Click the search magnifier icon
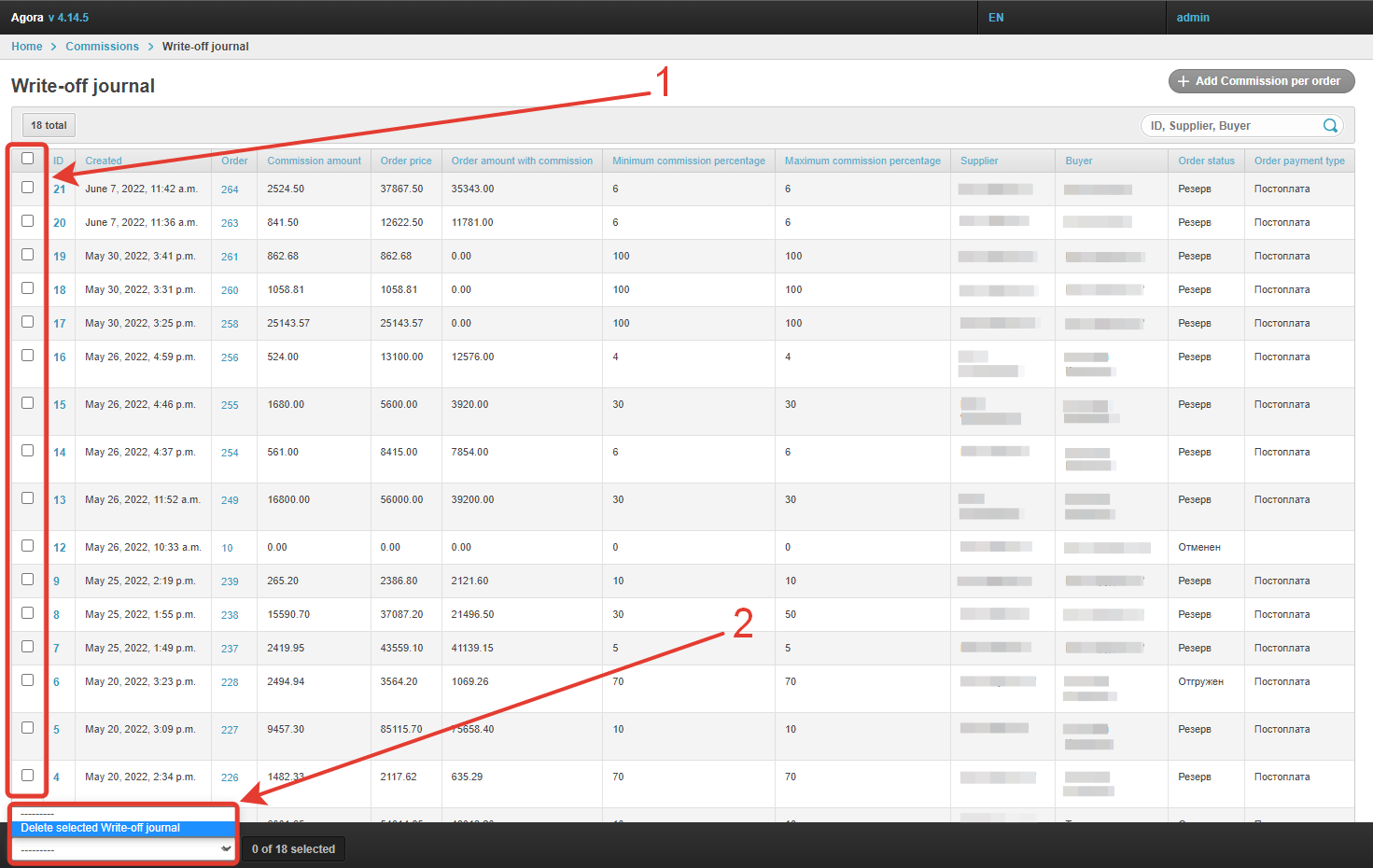The height and width of the screenshot is (868, 1373). 1330,126
